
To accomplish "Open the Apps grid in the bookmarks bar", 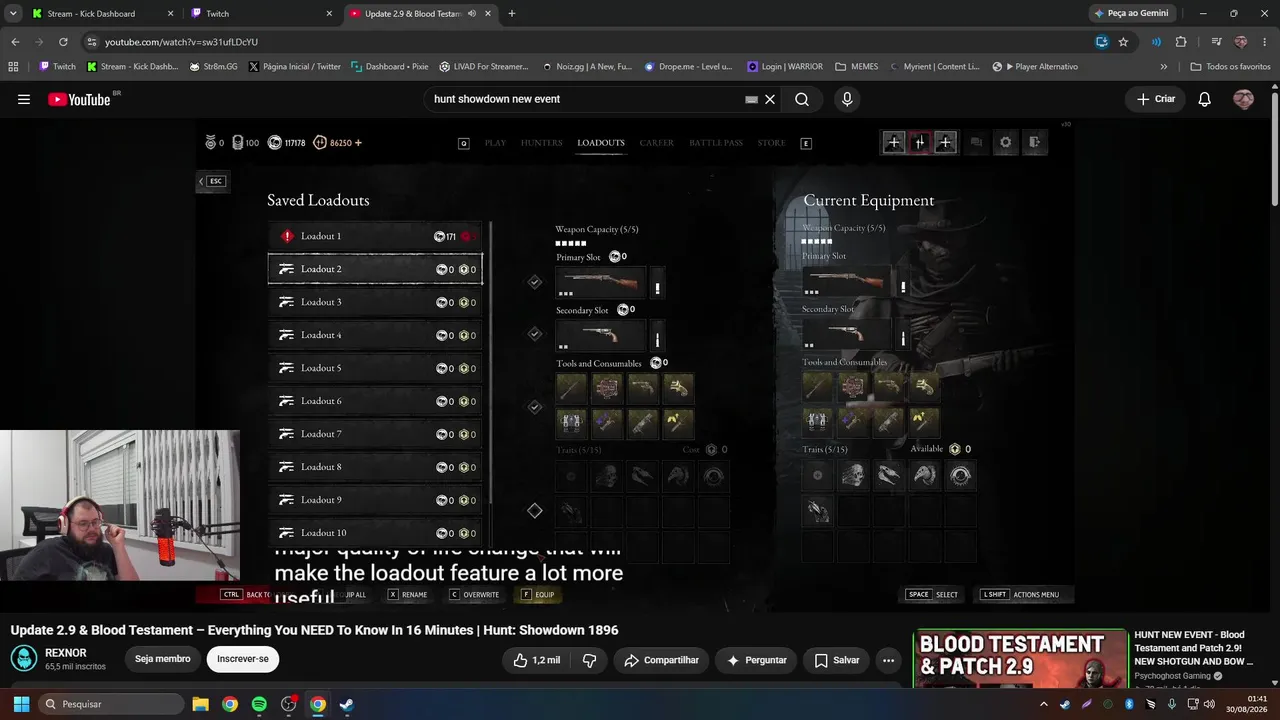I will pos(13,67).
